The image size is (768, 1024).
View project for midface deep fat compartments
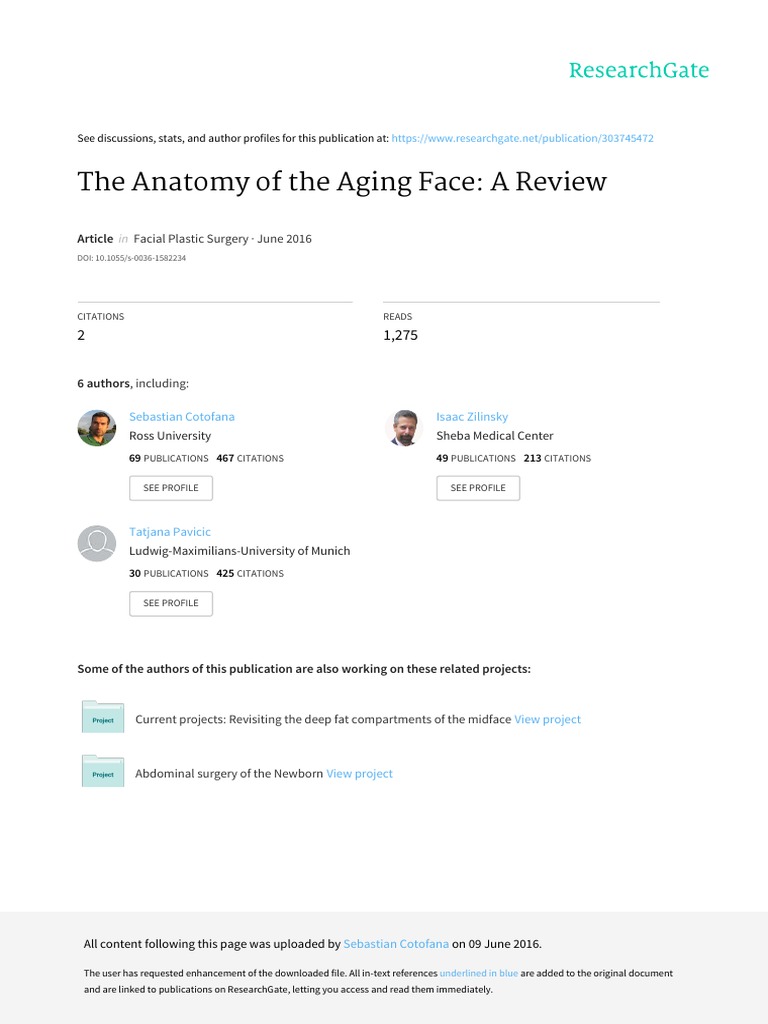[x=547, y=719]
